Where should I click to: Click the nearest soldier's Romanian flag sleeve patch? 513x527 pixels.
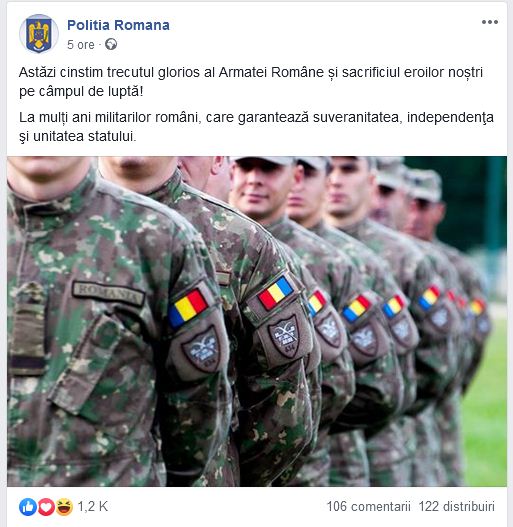(188, 309)
